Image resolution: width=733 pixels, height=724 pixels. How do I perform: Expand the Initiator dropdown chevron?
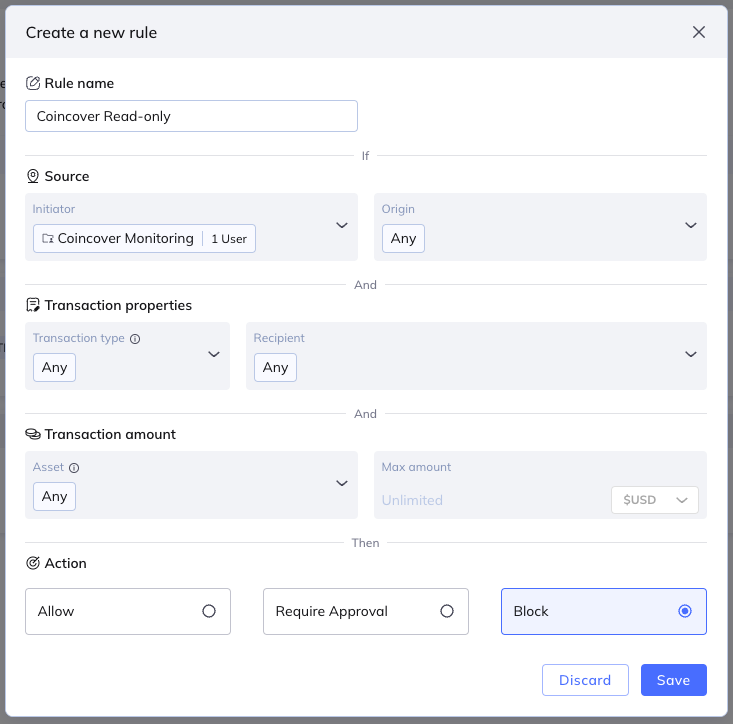point(341,226)
